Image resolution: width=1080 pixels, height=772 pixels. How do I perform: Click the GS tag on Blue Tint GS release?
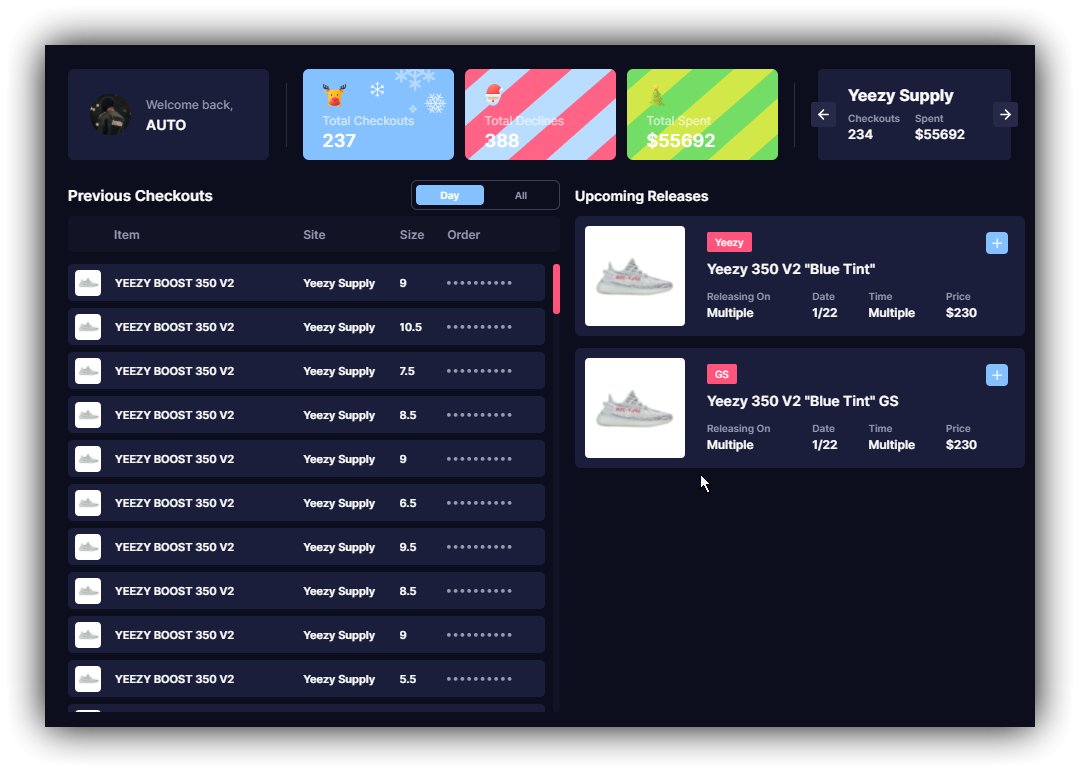pyautogui.click(x=722, y=375)
